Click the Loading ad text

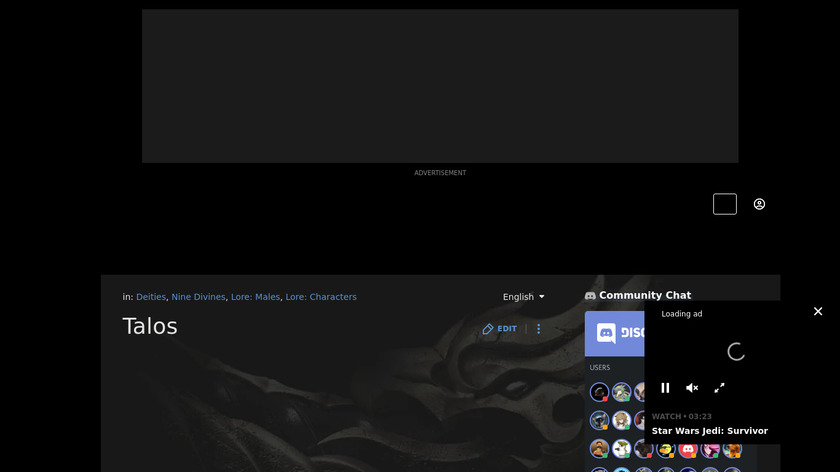point(681,314)
